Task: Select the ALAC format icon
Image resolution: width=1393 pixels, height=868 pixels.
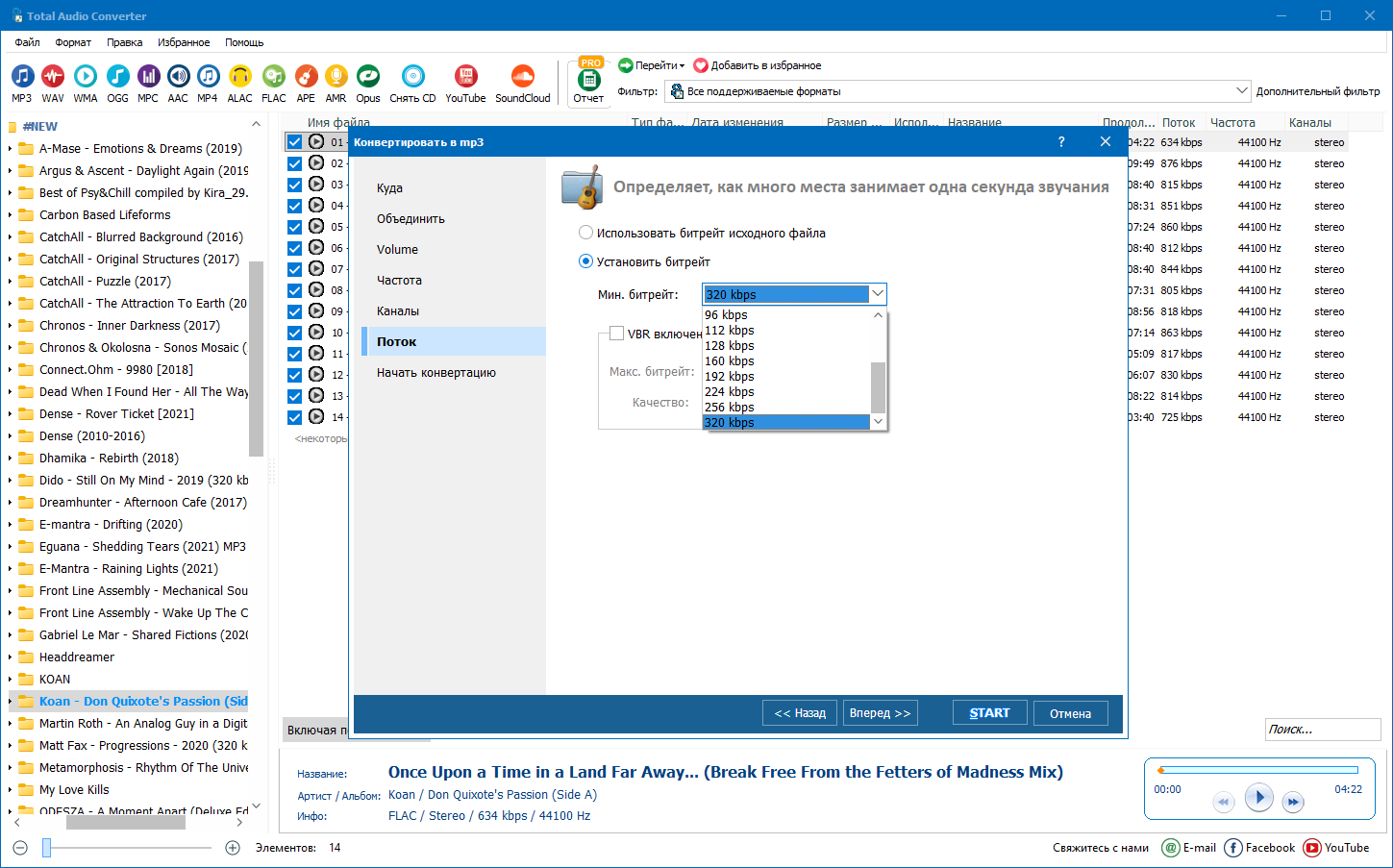Action: click(240, 84)
